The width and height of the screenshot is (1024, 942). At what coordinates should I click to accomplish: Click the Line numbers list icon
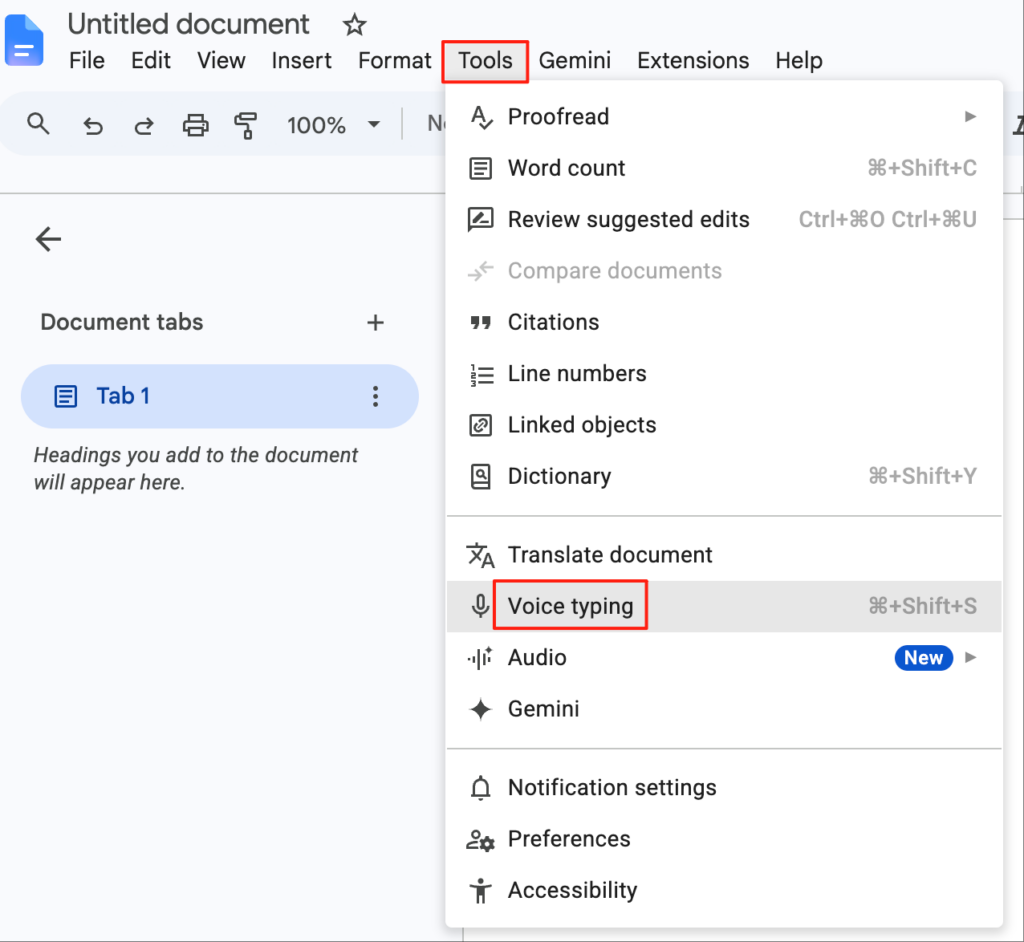[x=481, y=374]
